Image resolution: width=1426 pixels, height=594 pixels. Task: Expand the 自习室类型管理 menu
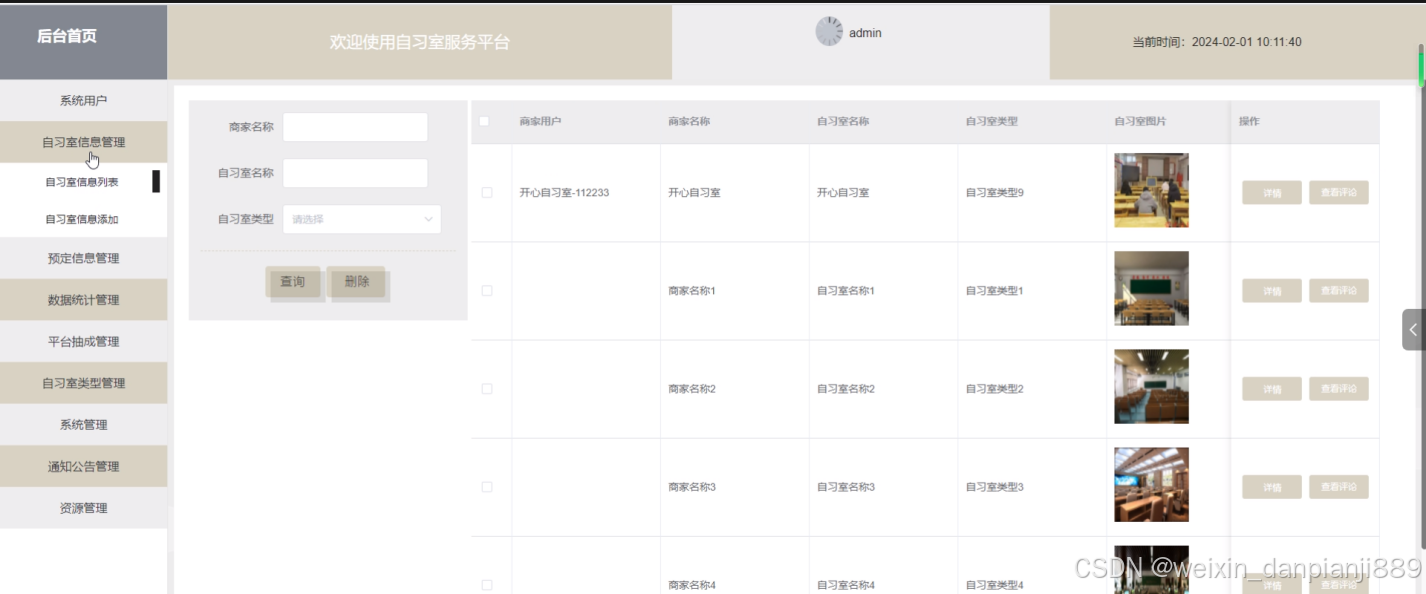click(83, 383)
